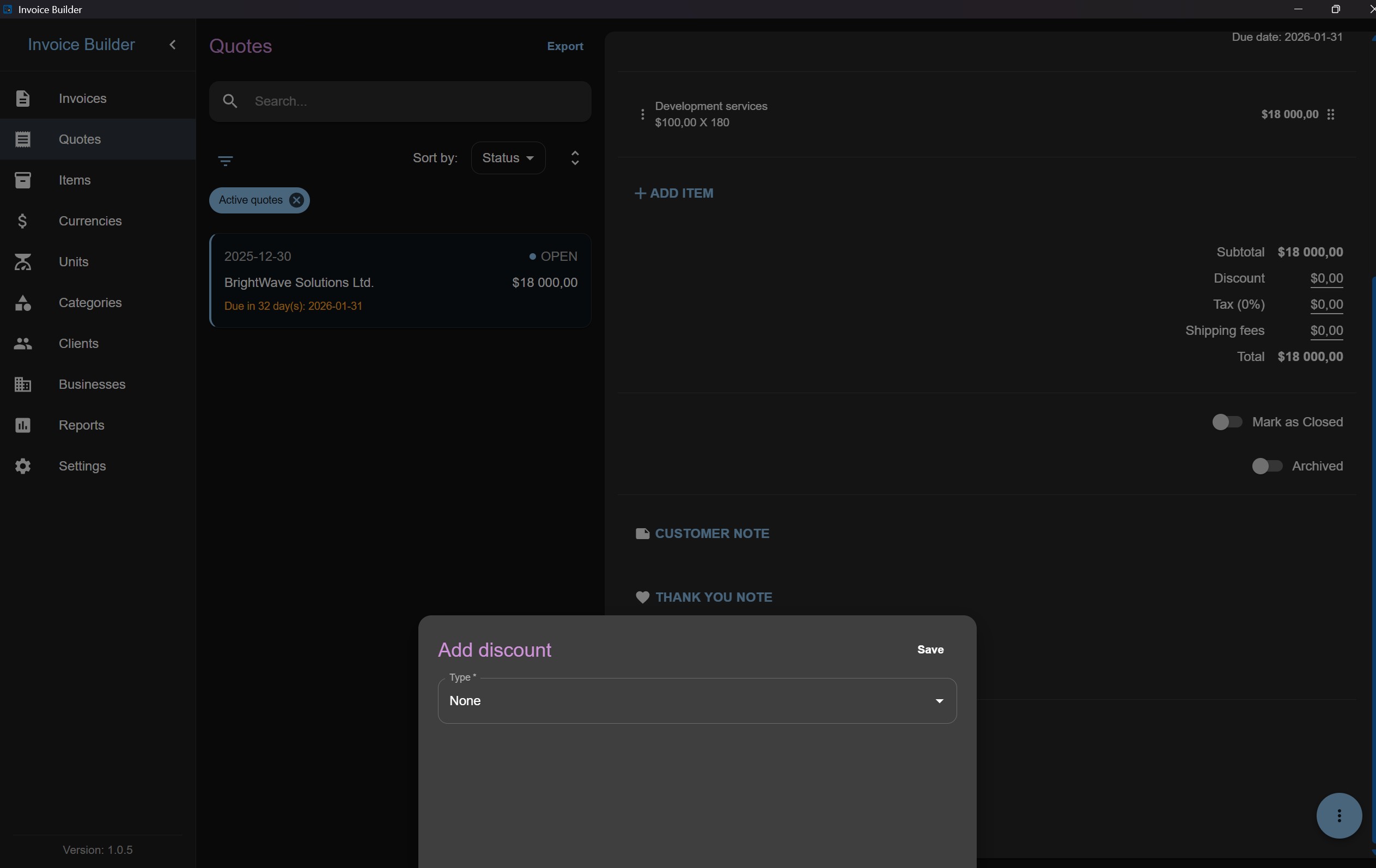This screenshot has width=1376, height=868.
Task: Toggle sort direction arrows icon
Action: tap(575, 158)
